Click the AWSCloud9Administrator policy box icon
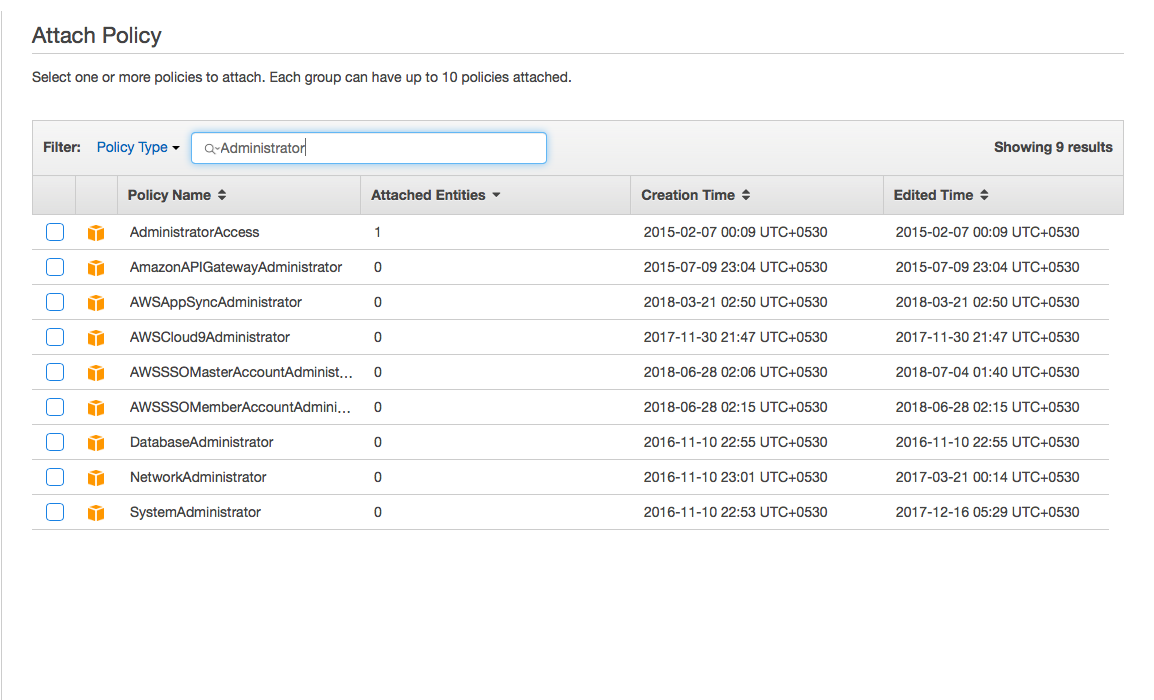Viewport: 1154px width, 700px height. [x=96, y=337]
